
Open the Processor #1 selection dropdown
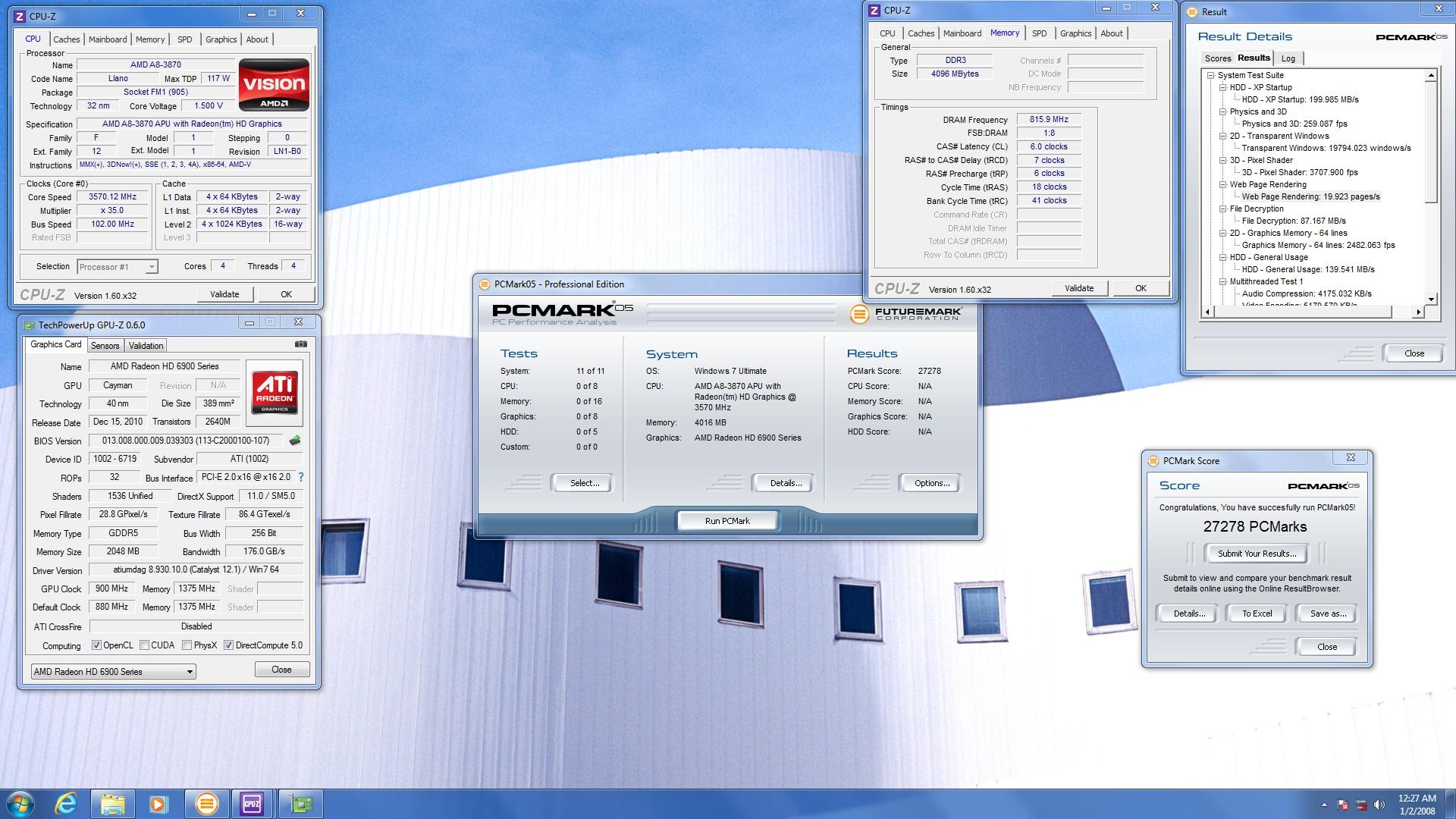[x=118, y=266]
